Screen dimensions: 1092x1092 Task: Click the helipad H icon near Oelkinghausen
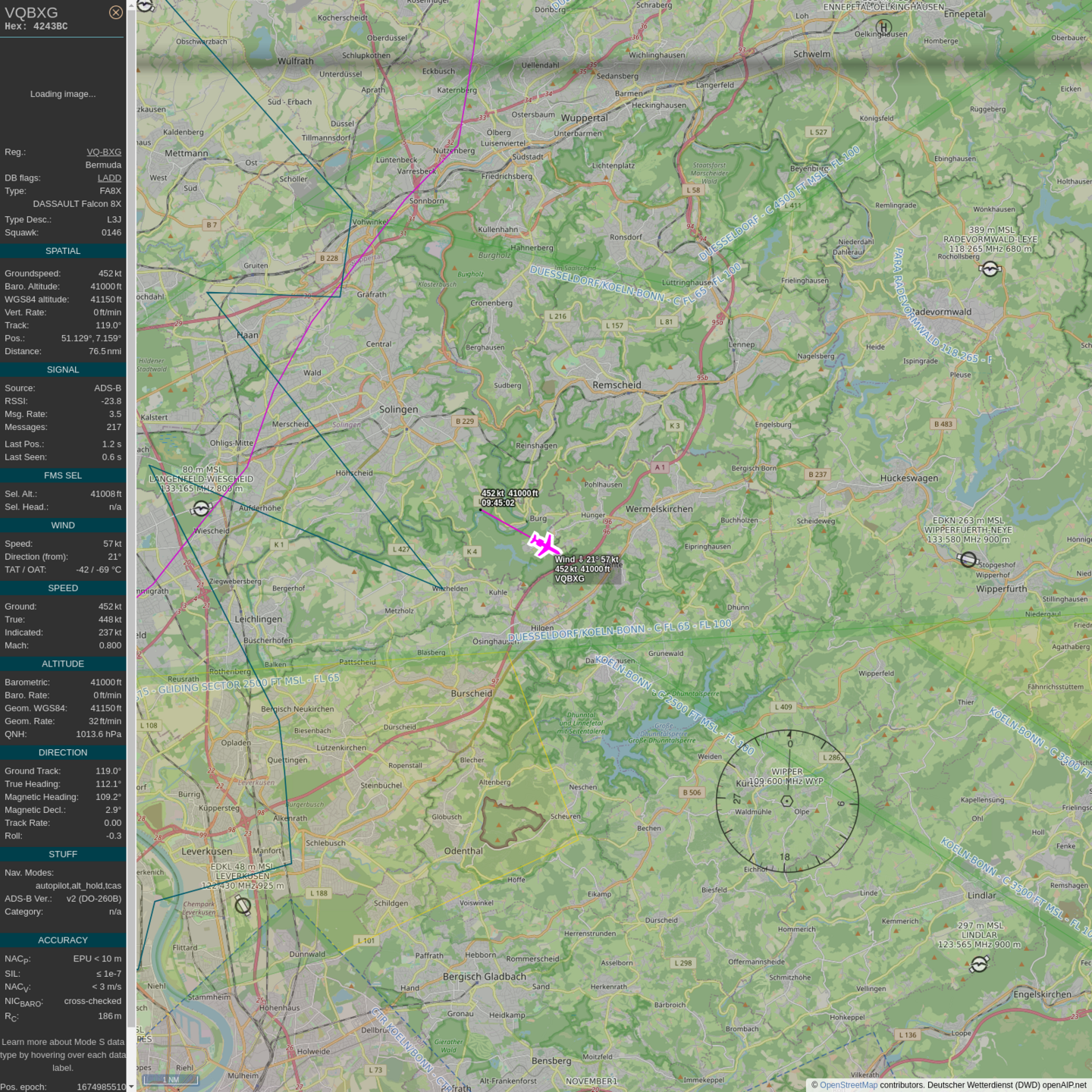pyautogui.click(x=883, y=27)
